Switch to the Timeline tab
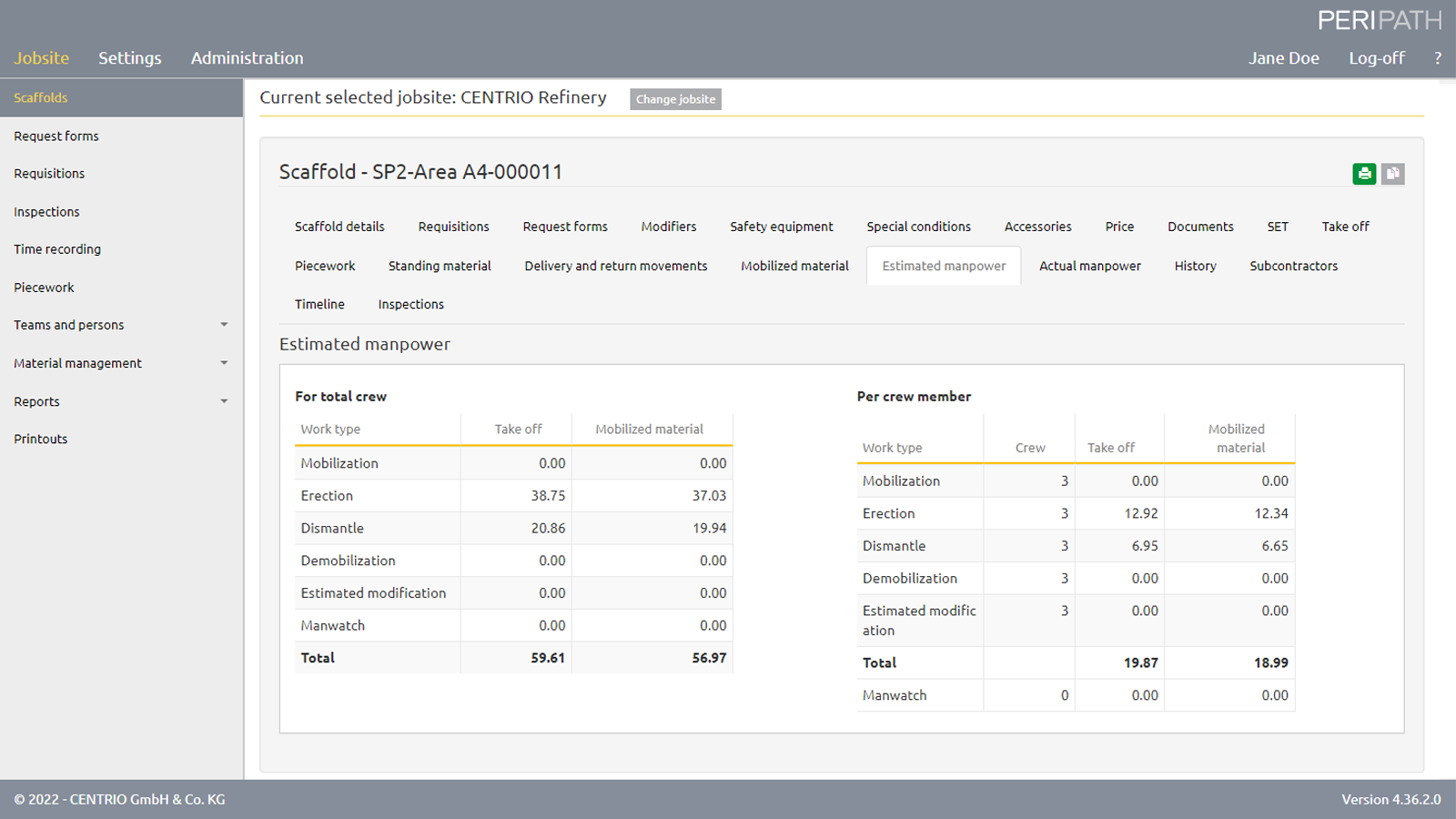 tap(318, 304)
